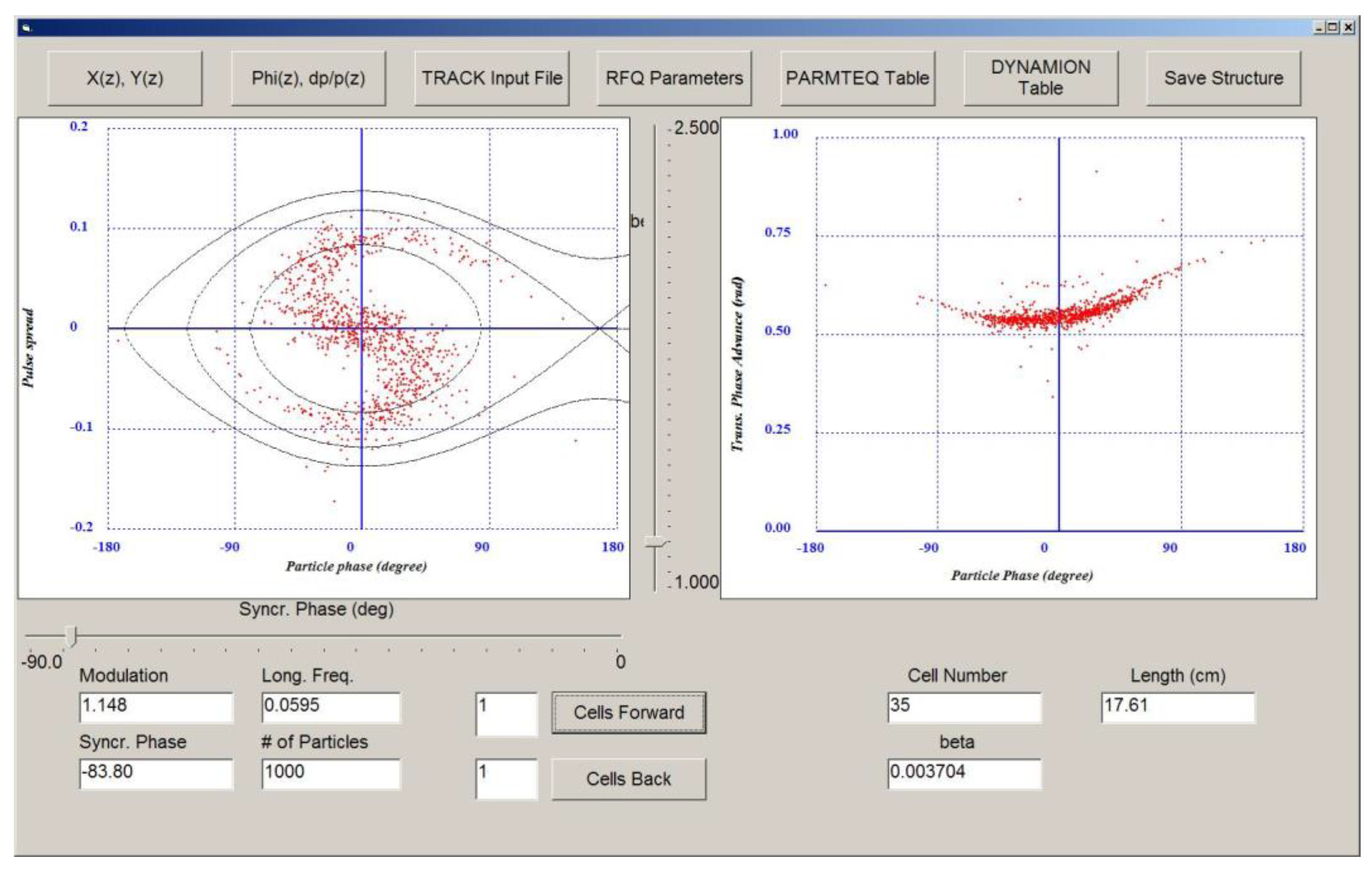Viewport: 1372px width, 872px height.
Task: Open the DYNAMION Table
Action: tap(1041, 78)
